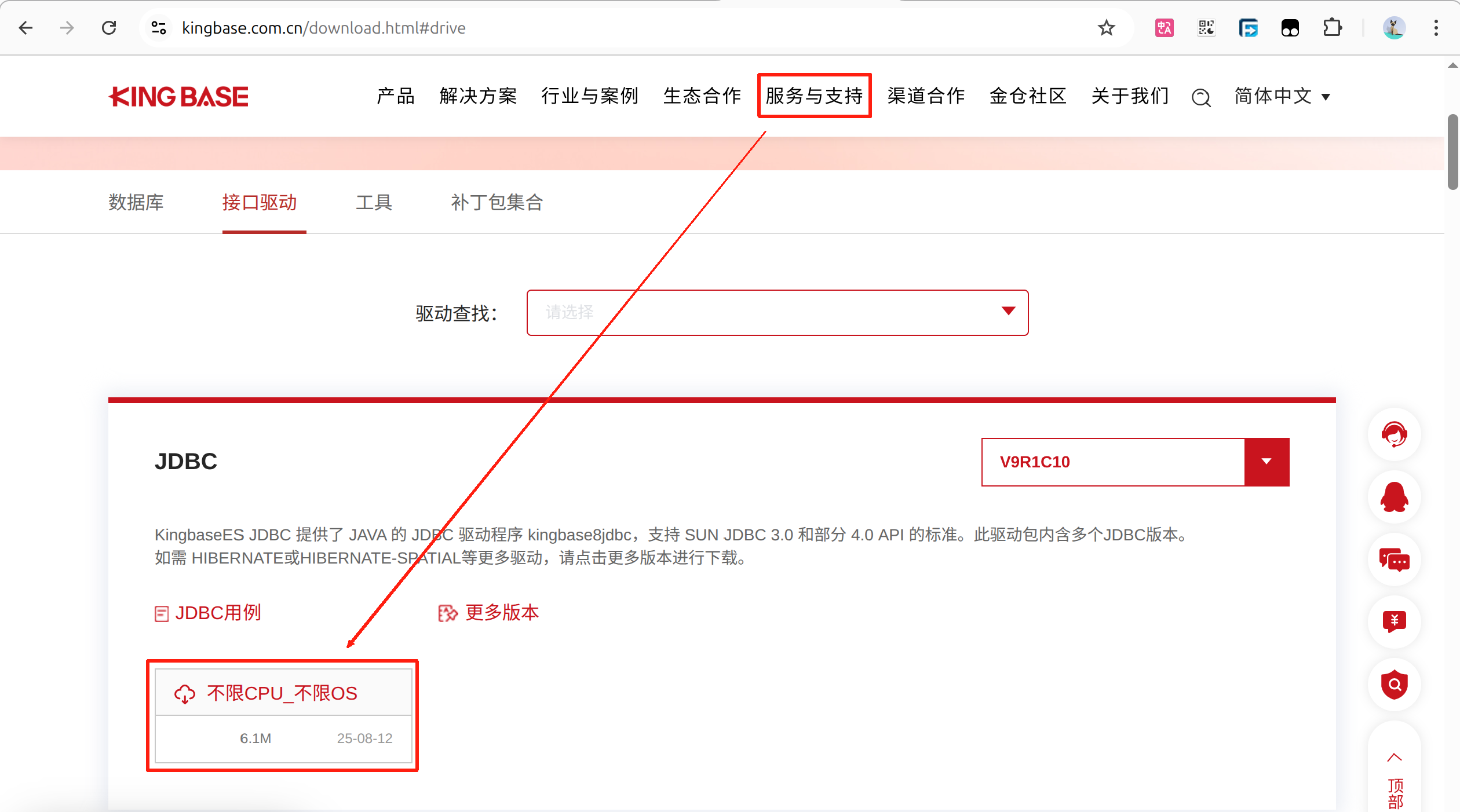Open the online customer service headset icon
The image size is (1460, 812).
[x=1394, y=435]
